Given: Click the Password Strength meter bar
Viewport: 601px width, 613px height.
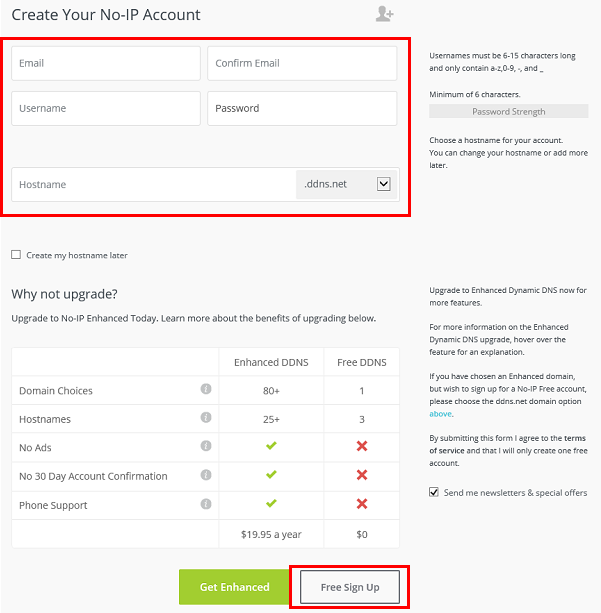Looking at the screenshot, I should 508,111.
